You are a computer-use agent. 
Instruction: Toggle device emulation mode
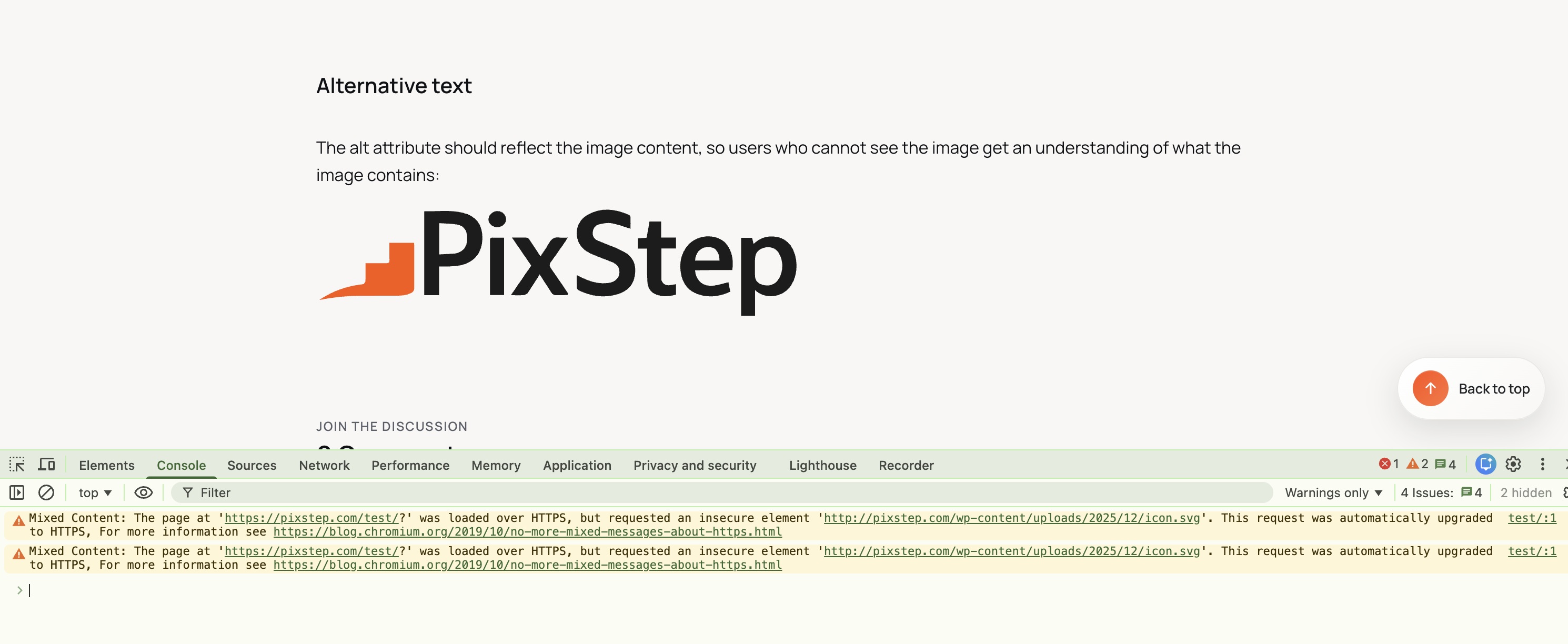(46, 464)
